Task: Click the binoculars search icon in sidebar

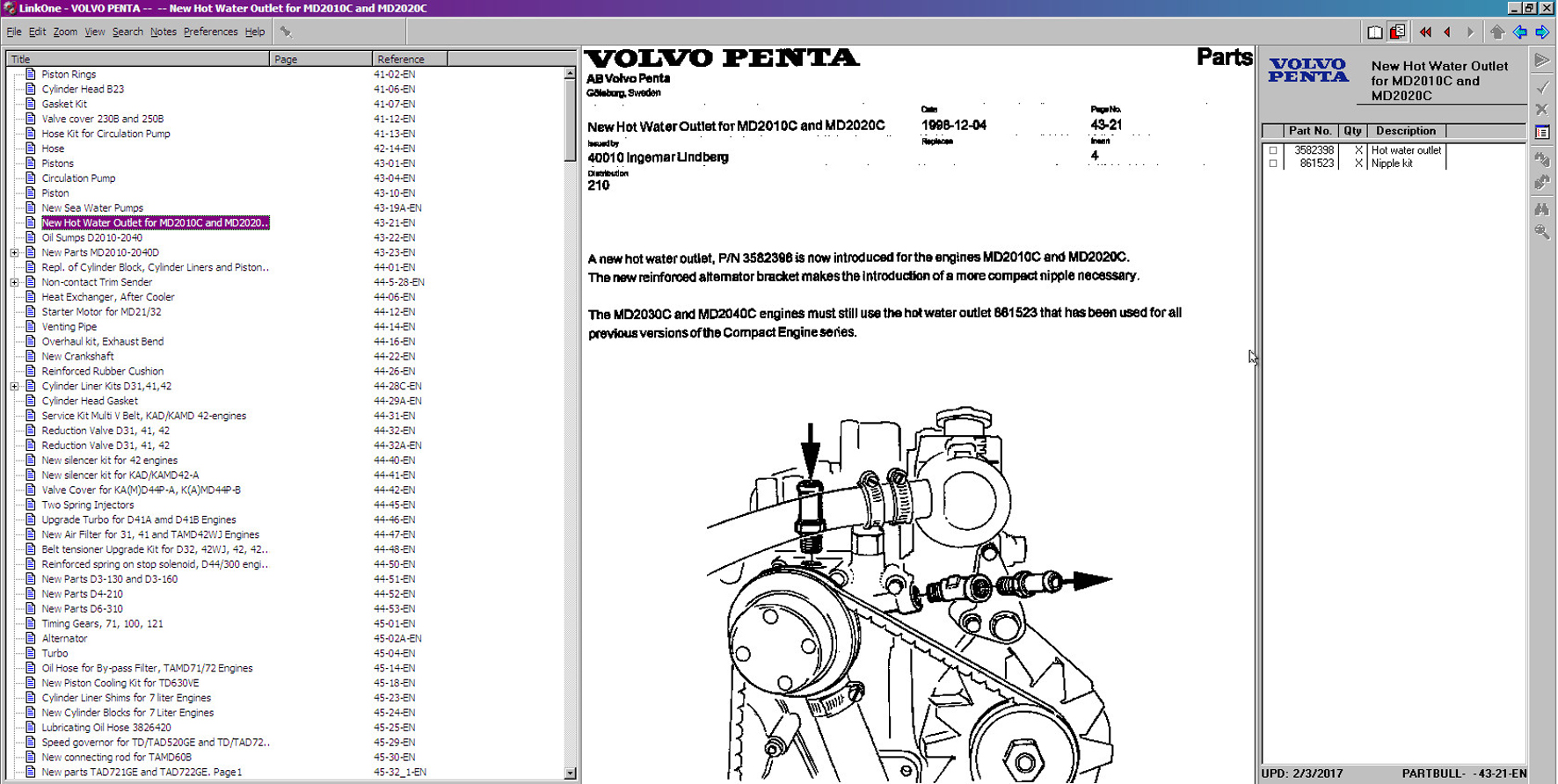Action: [1542, 209]
